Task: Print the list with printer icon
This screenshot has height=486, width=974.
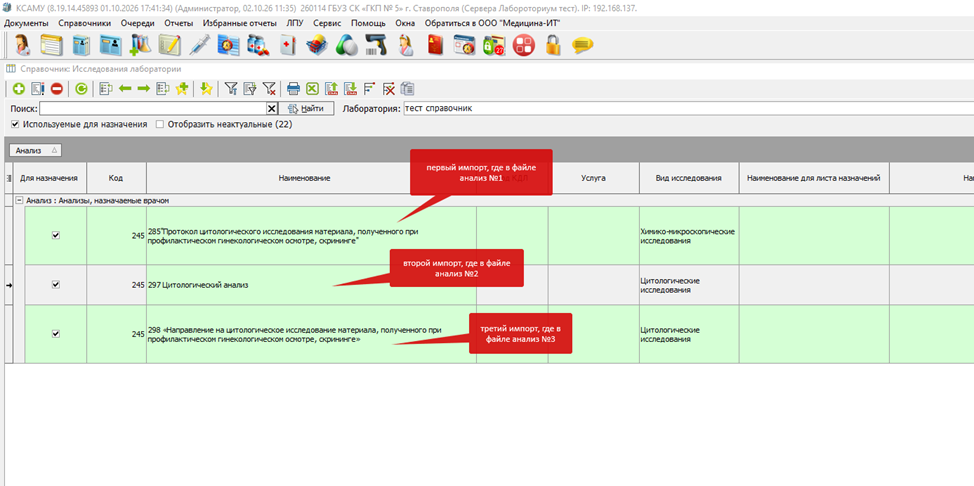Action: point(293,89)
